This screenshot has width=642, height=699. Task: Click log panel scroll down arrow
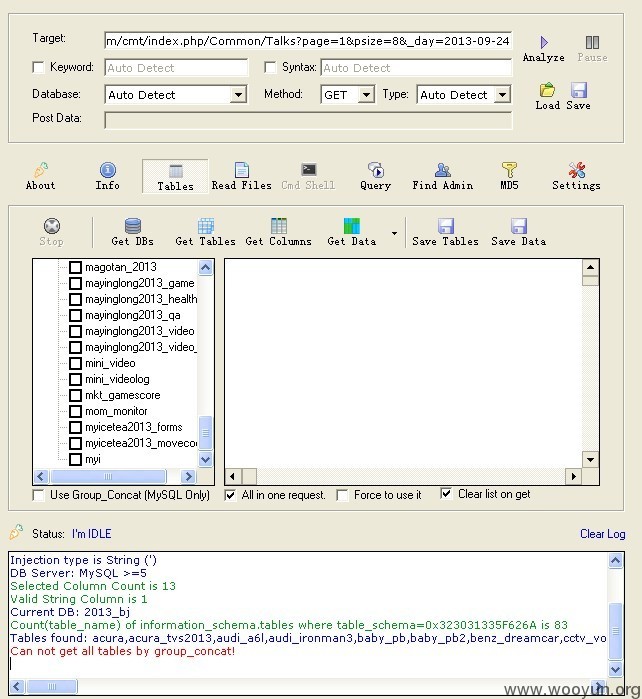tap(616, 669)
